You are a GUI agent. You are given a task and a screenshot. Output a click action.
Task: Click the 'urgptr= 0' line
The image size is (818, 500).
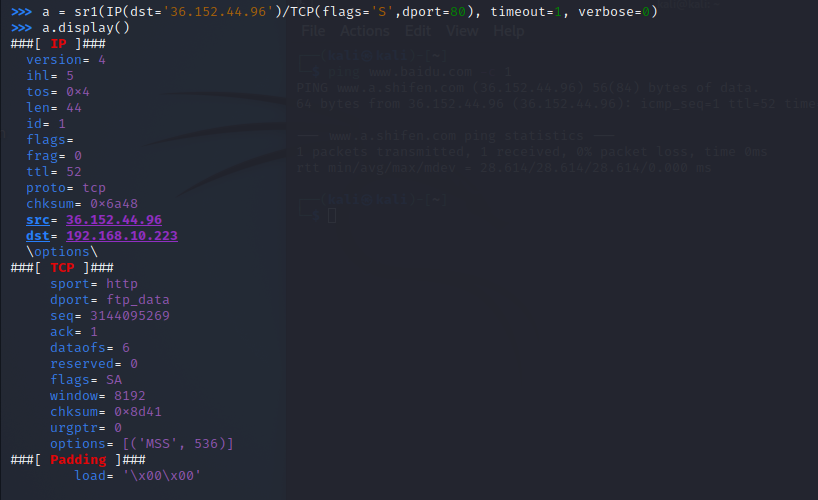click(86, 428)
